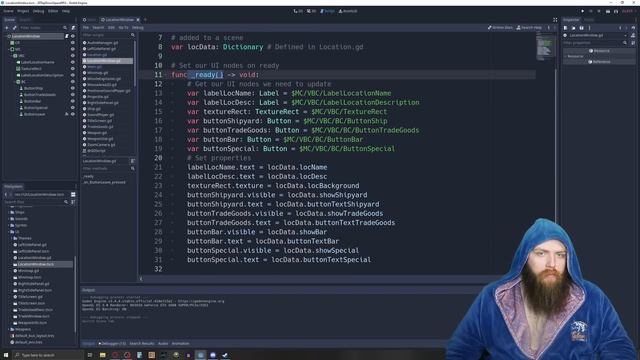Expand the Weapons folder in FileSystem
The height and width of the screenshot is (360, 640).
(x=9, y=329)
